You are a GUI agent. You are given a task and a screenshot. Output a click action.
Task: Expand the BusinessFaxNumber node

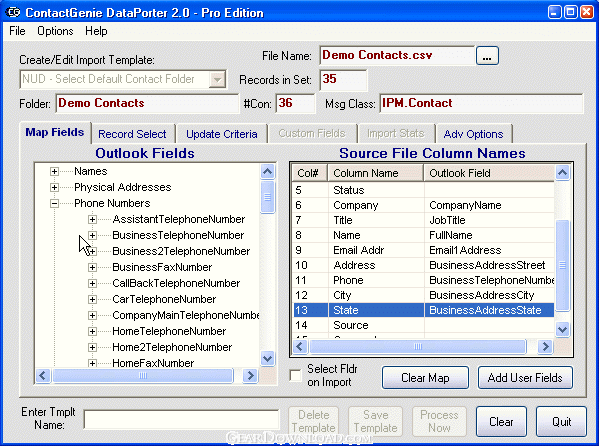92,268
